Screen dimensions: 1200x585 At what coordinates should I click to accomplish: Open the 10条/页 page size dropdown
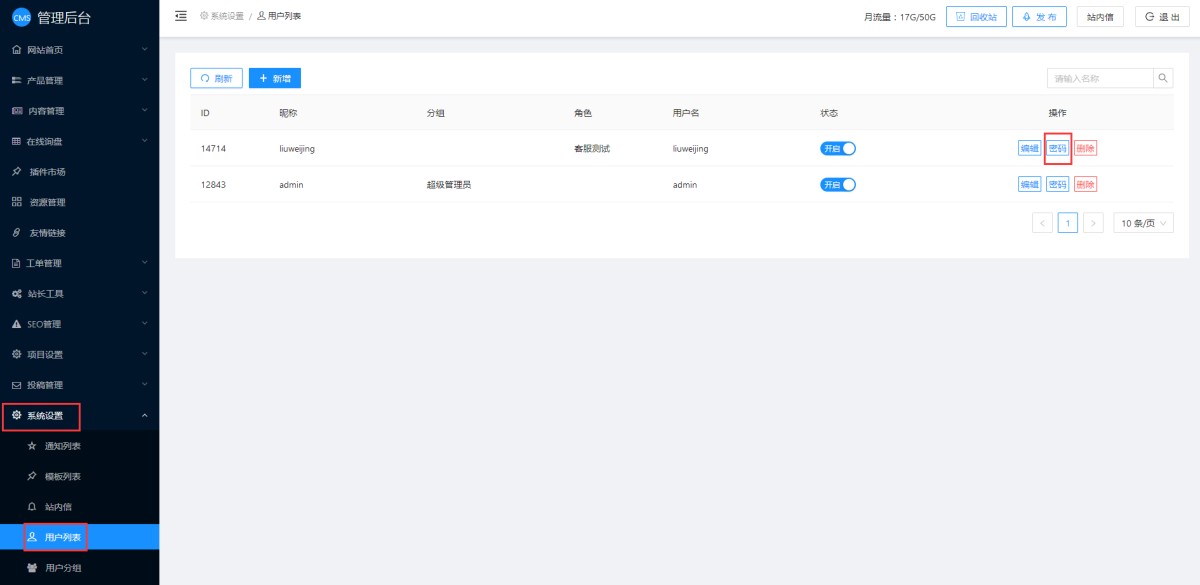1143,223
